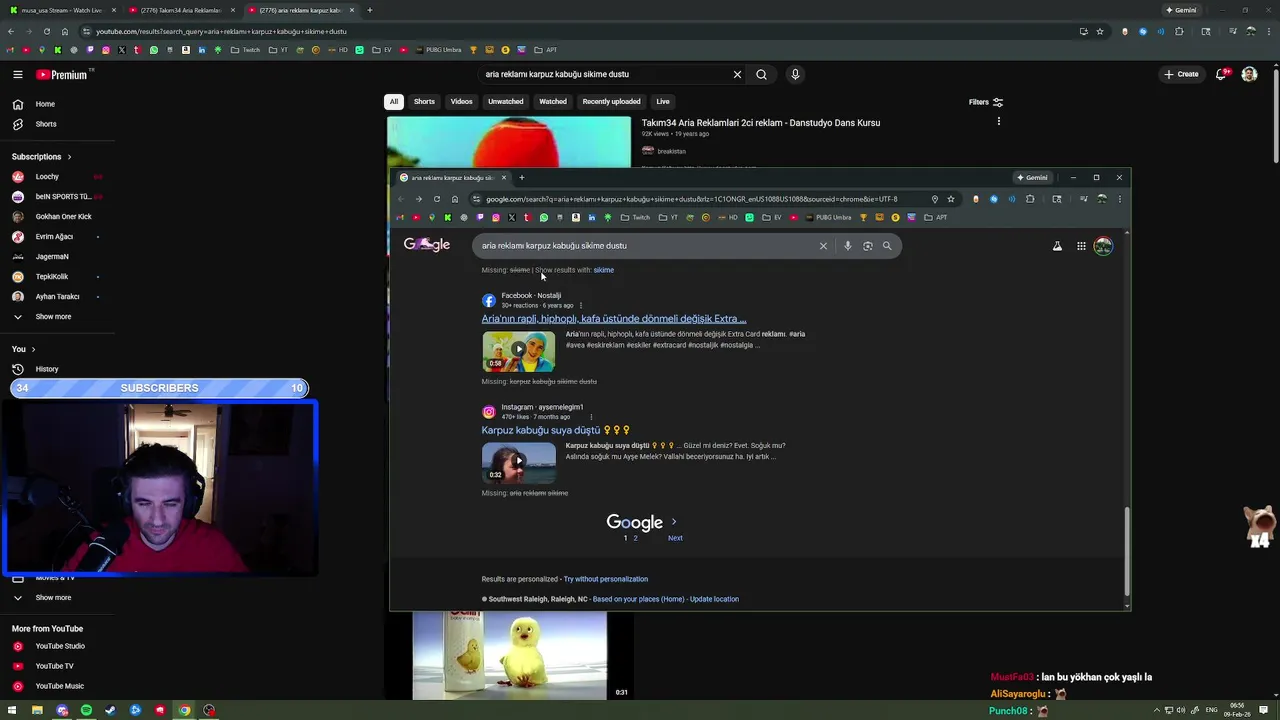Start YouTube voice search with microphone
Screen dimensions: 1280x720
[795, 74]
